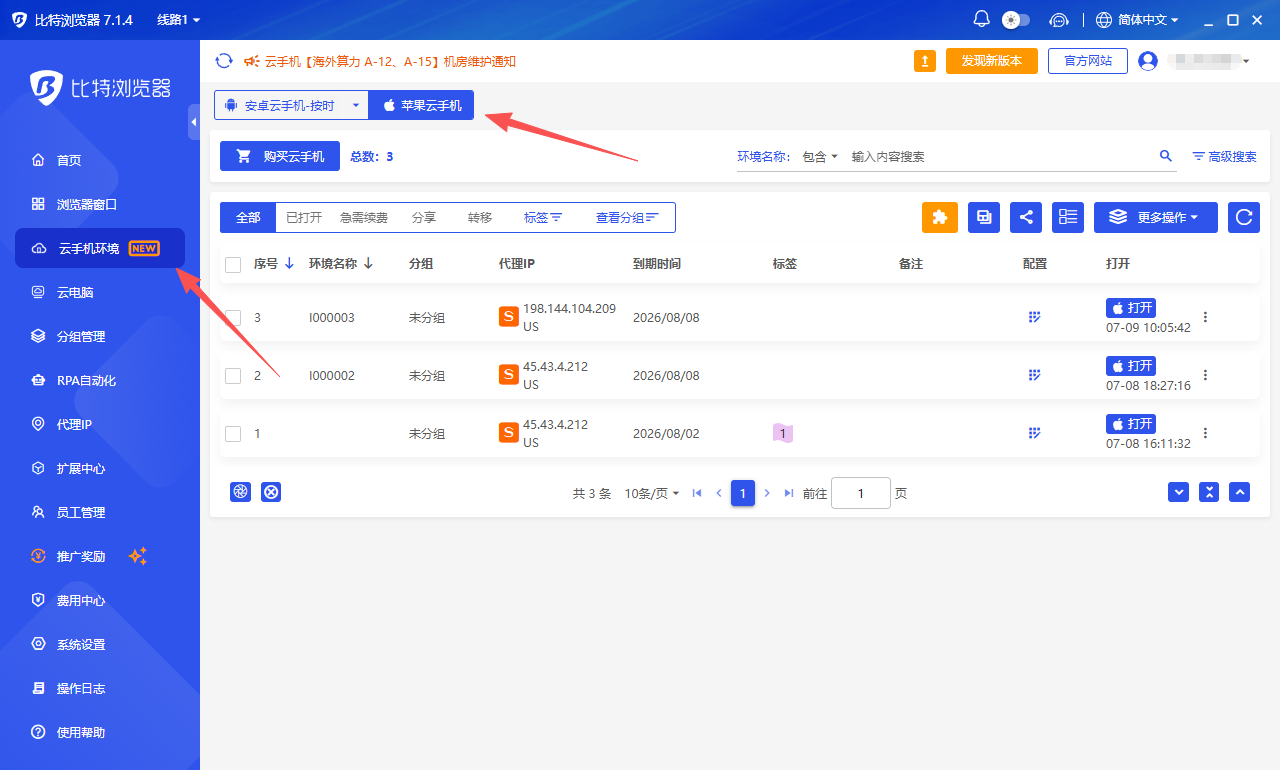Image resolution: width=1280 pixels, height=770 pixels.
Task: Click the refresh list icon button
Action: 1244,217
